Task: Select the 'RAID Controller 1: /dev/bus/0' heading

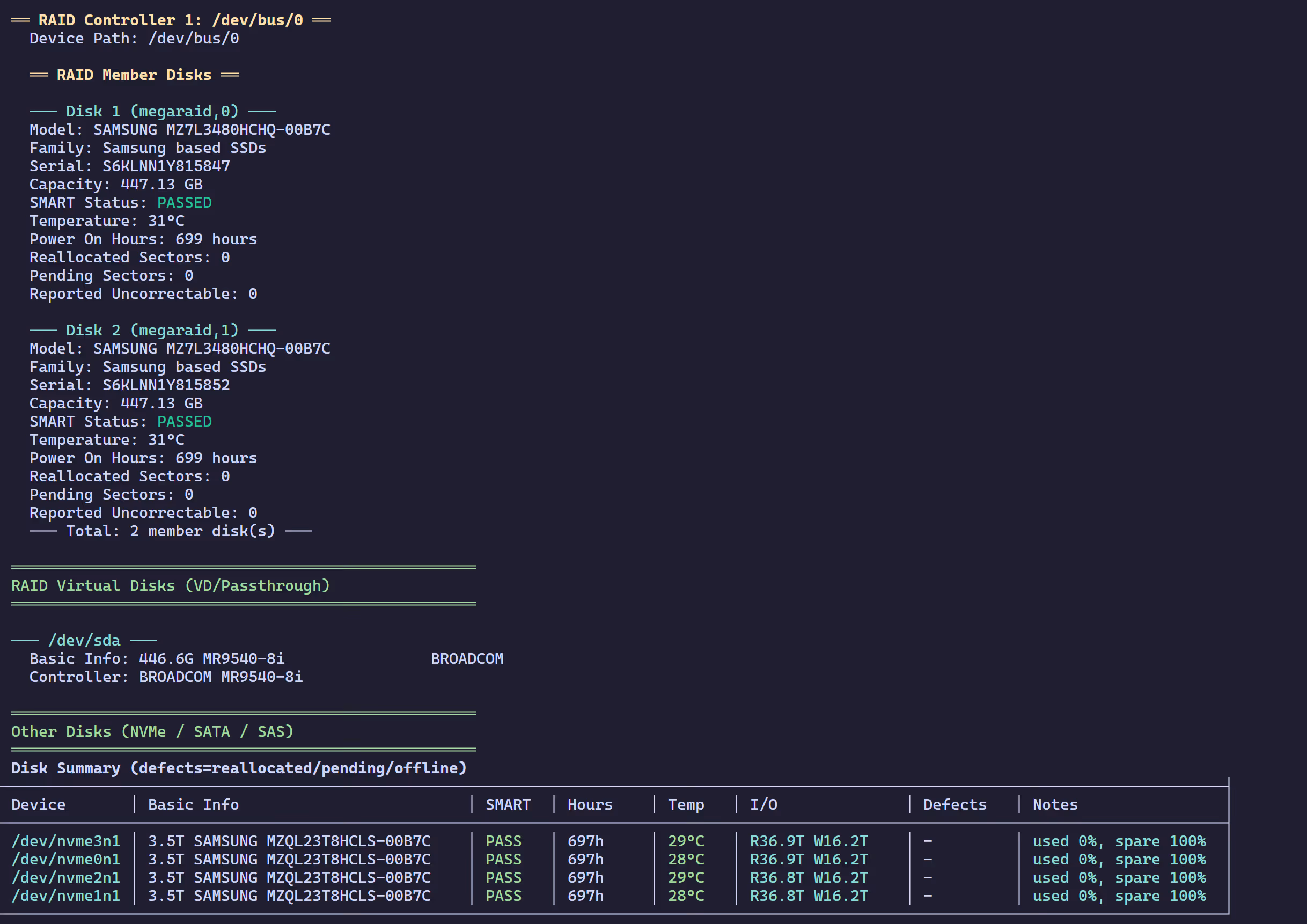Action: click(171, 20)
